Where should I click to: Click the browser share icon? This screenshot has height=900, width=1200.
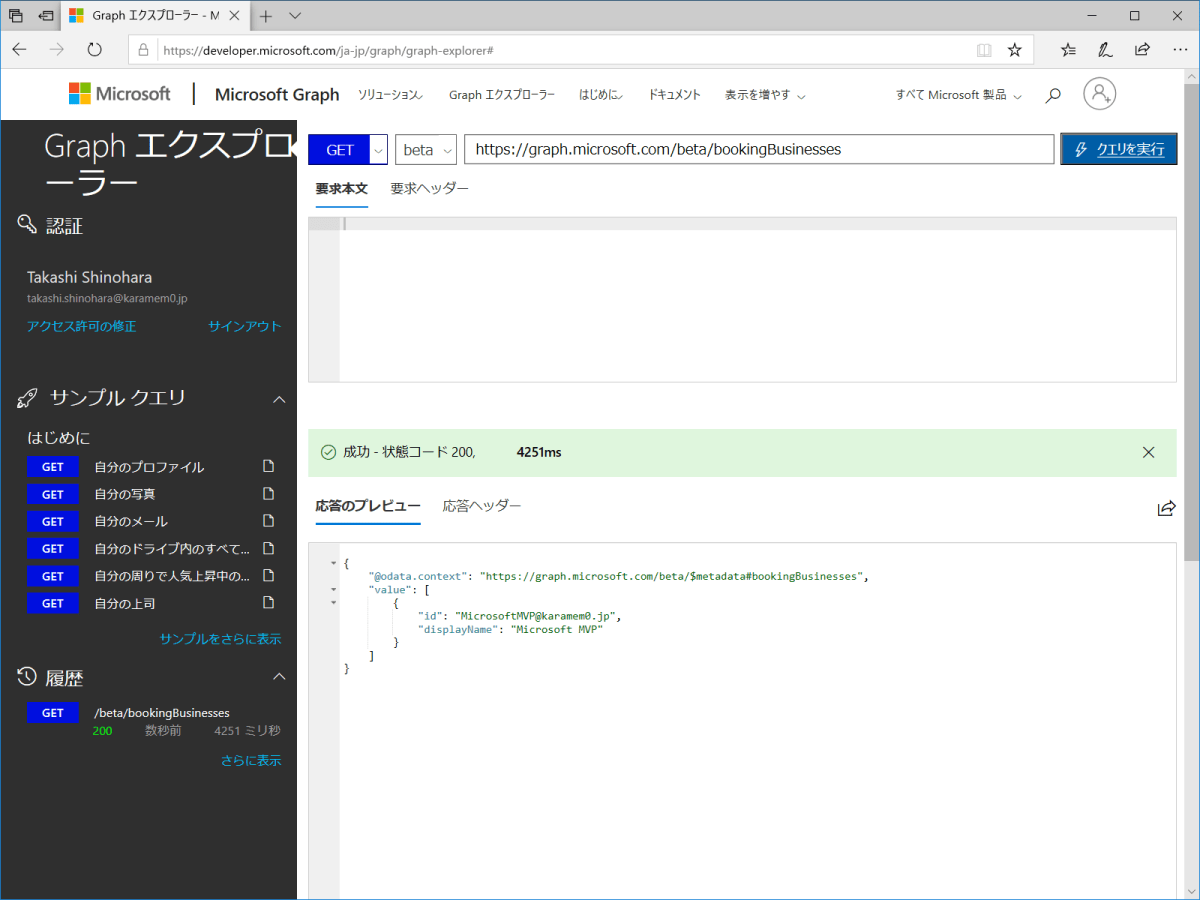tap(1142, 50)
